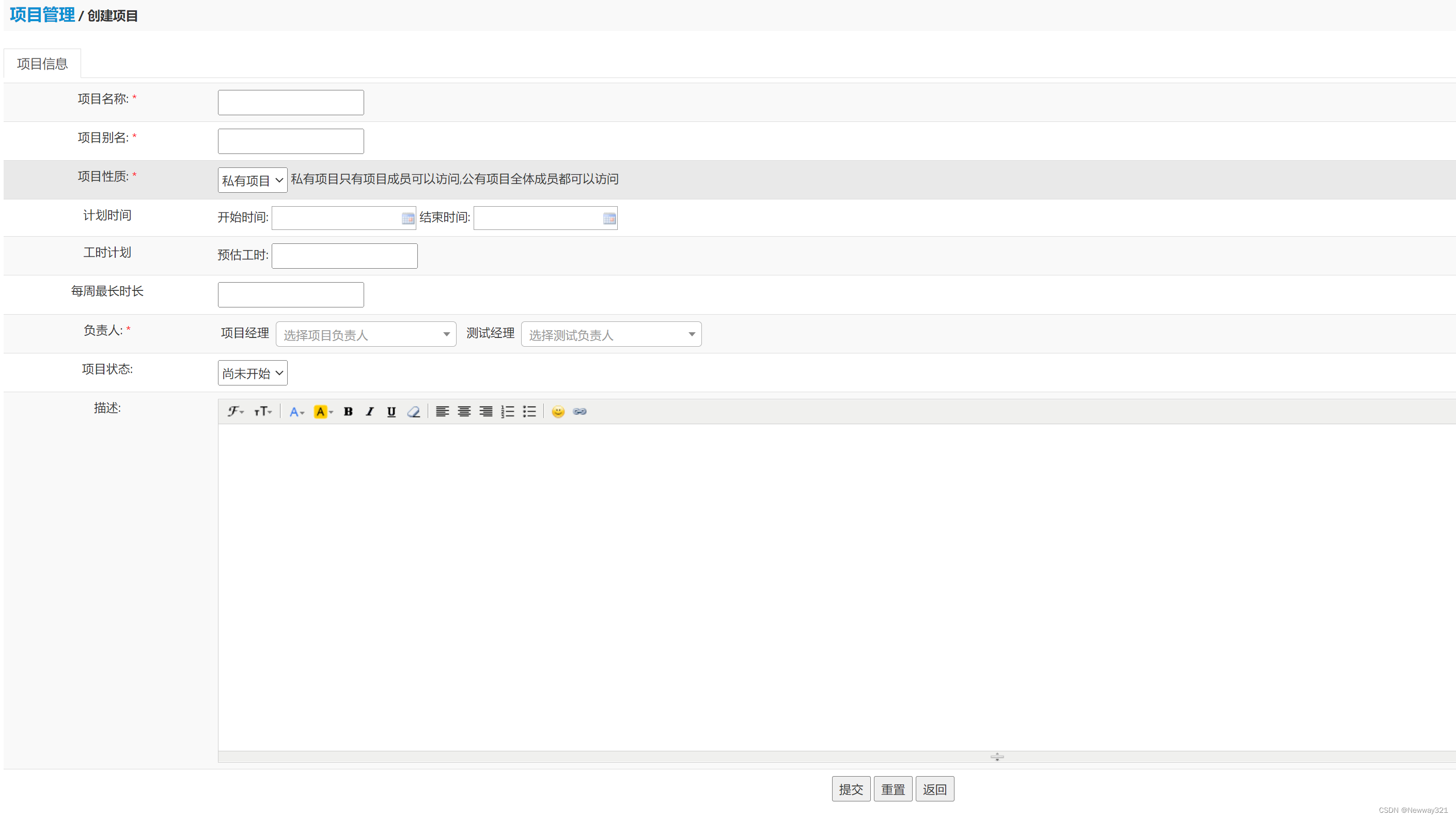Insert an emoticon smiley
The image size is (1456, 819).
tap(558, 412)
